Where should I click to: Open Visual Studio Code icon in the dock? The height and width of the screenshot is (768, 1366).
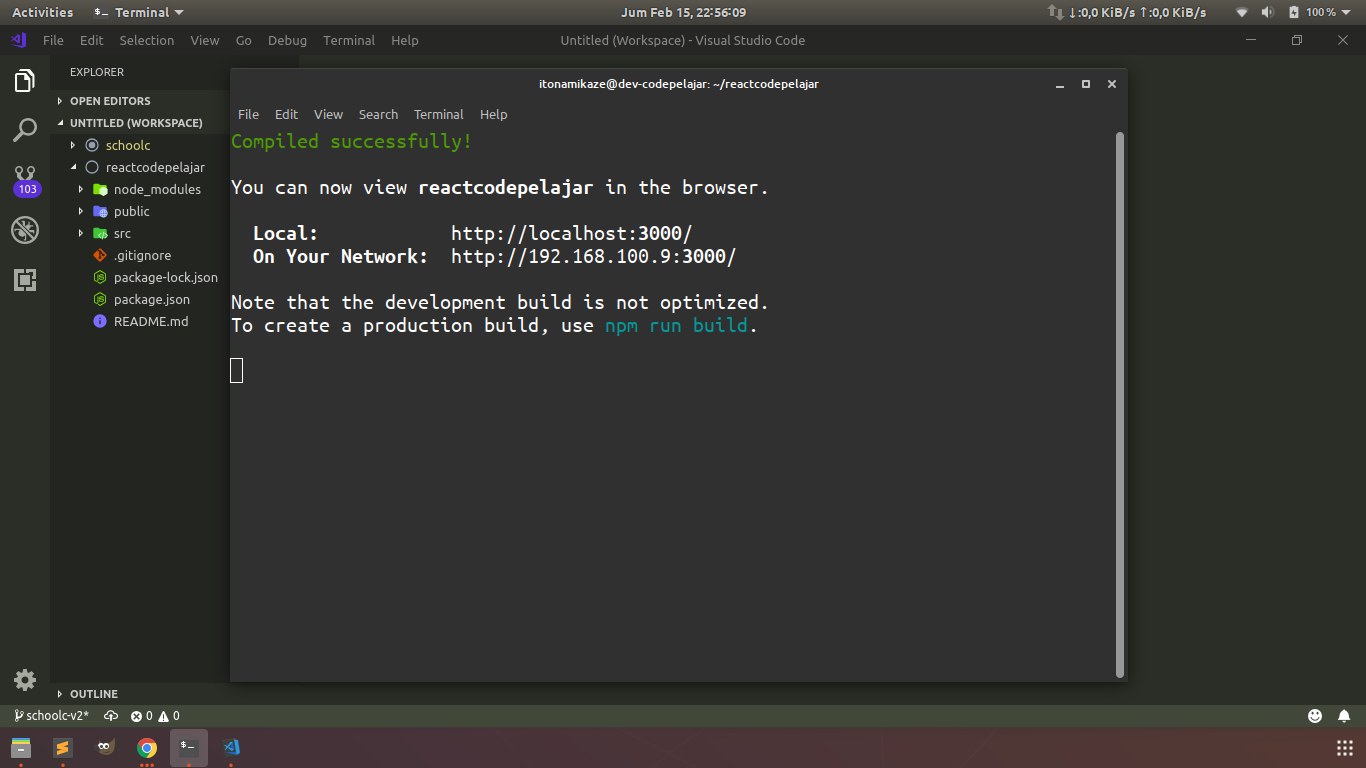click(231, 747)
